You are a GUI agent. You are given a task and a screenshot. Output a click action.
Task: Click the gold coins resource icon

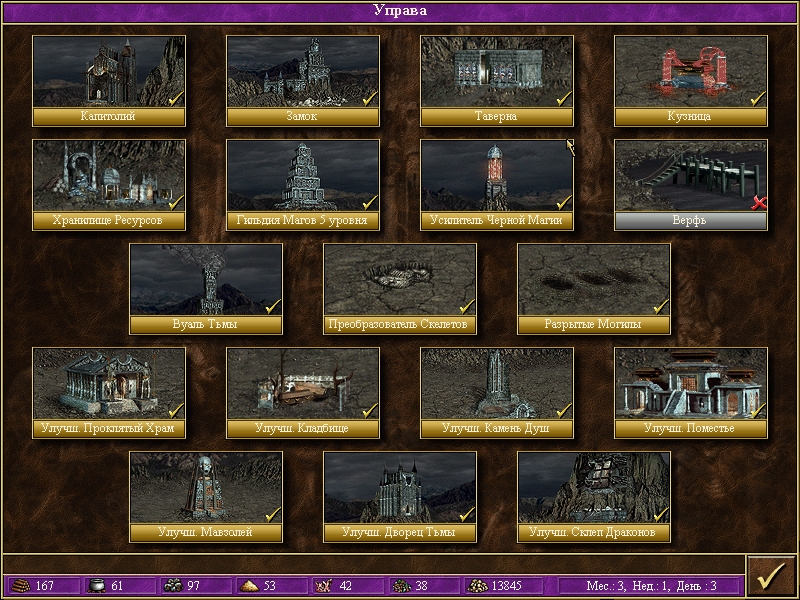coord(478,585)
